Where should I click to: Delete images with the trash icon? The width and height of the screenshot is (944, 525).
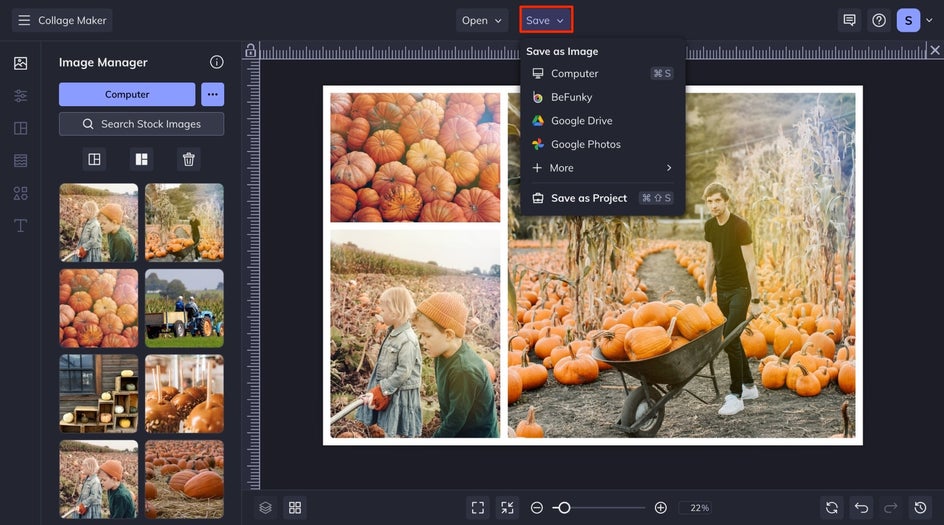pyautogui.click(x=188, y=159)
